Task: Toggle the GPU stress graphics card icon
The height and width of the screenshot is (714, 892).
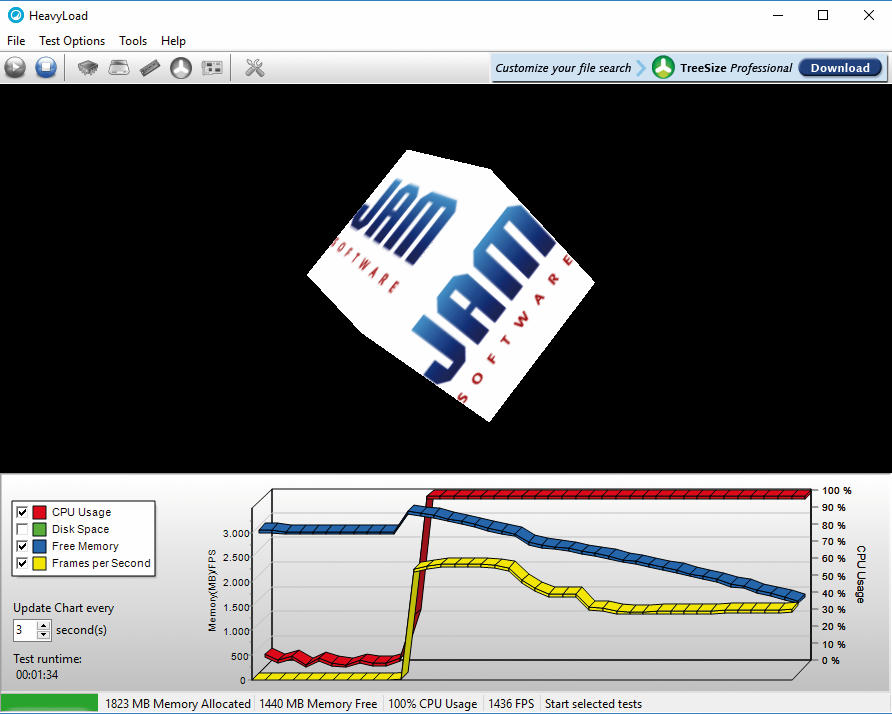Action: (x=212, y=68)
